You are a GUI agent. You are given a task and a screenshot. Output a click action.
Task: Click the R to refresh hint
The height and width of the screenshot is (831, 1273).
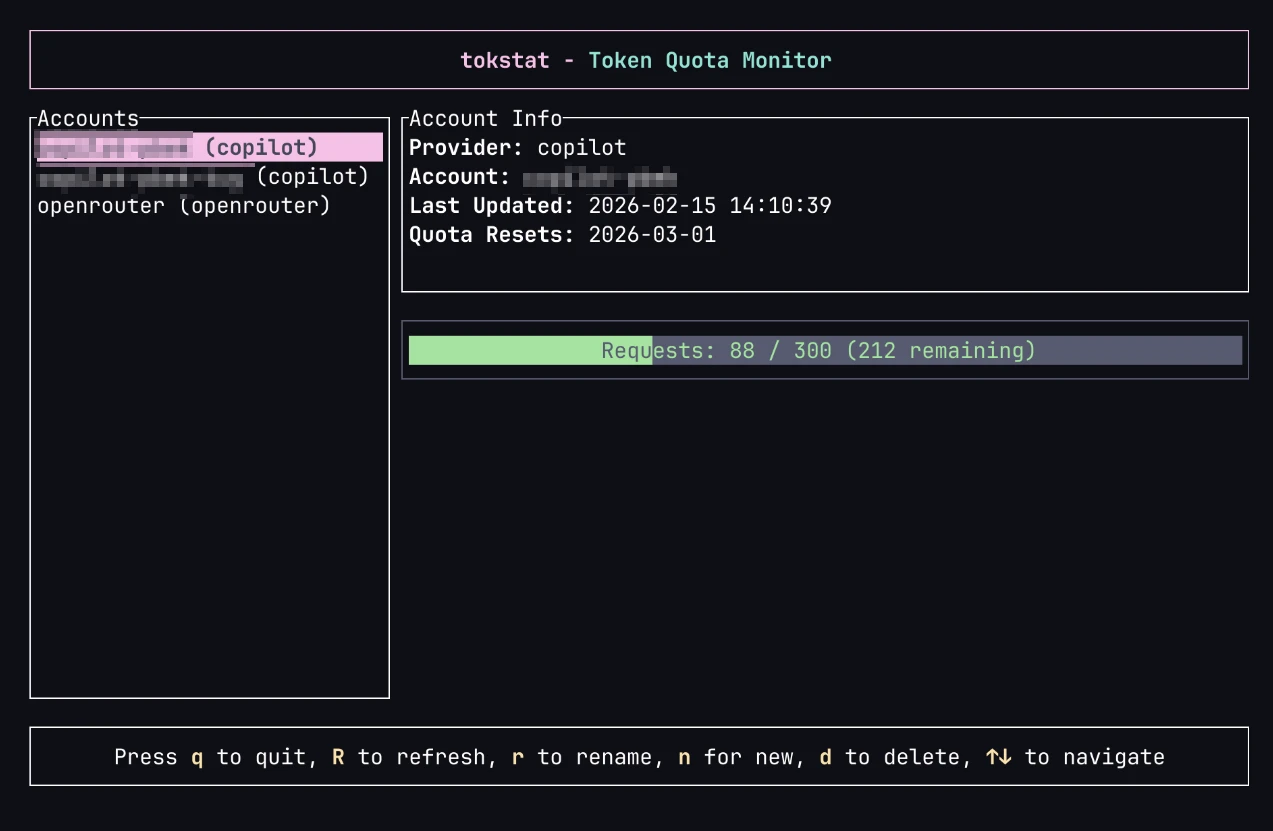(x=408, y=757)
